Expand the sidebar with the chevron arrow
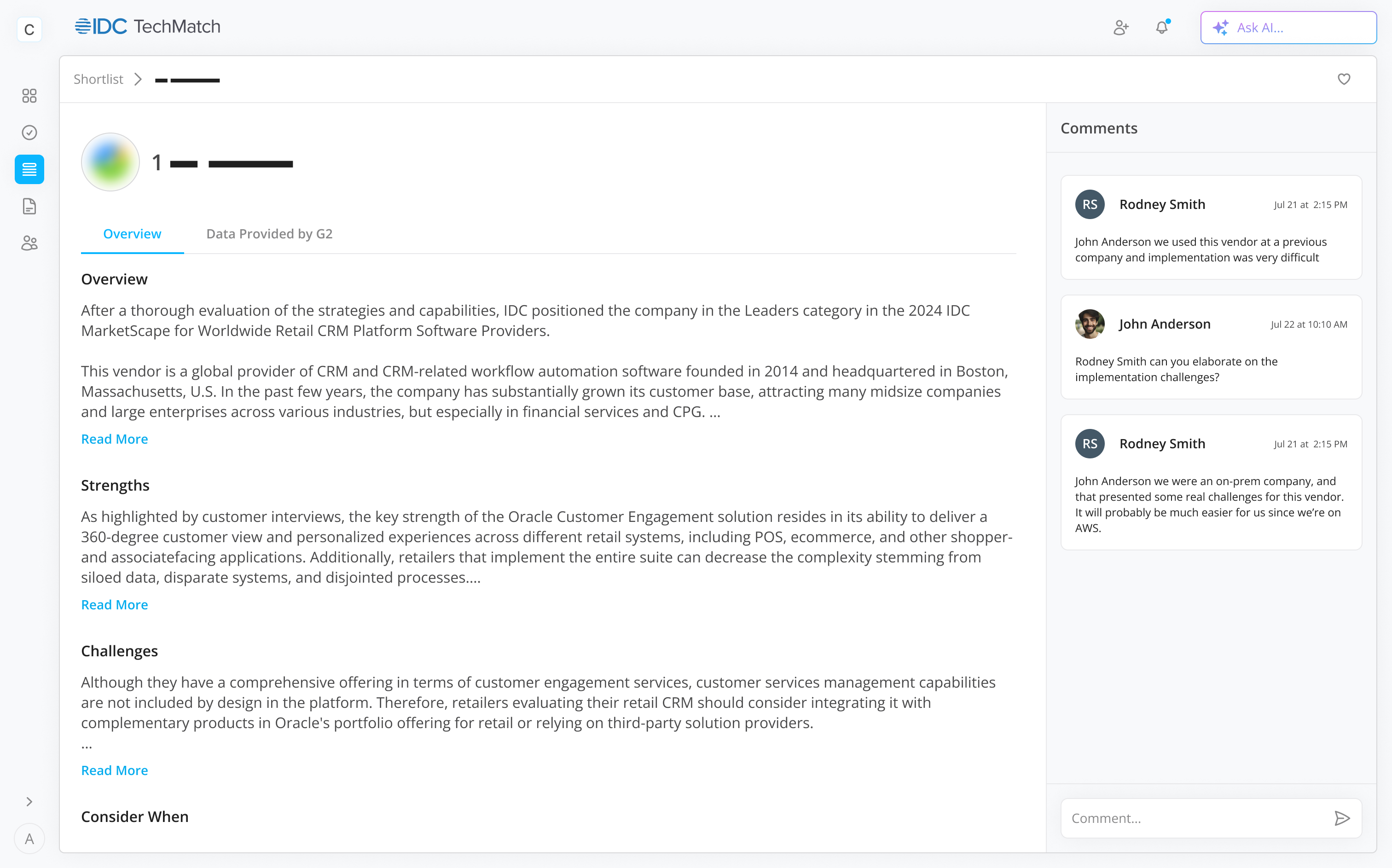 click(29, 801)
